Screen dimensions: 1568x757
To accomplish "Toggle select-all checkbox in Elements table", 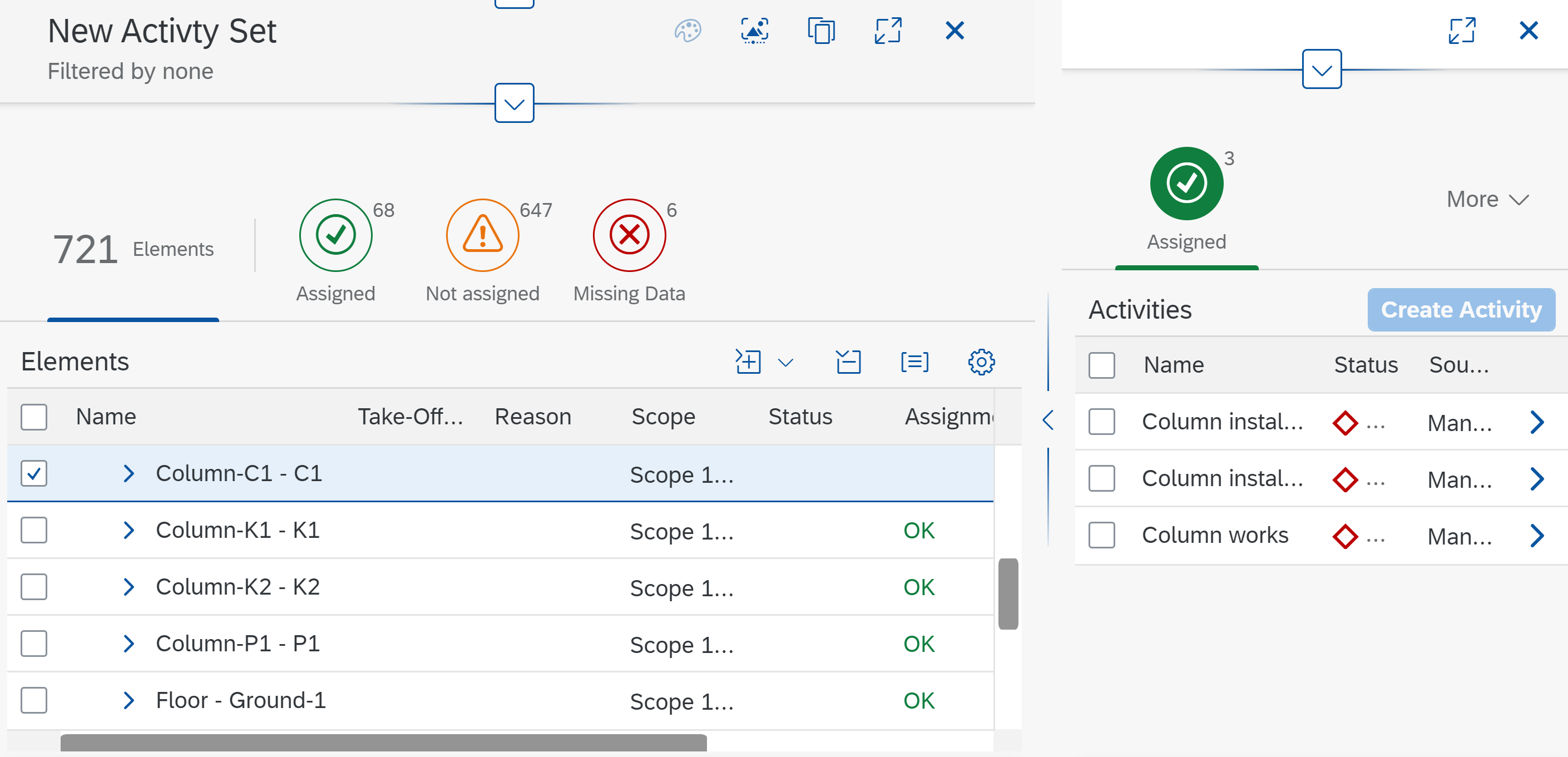I will [x=34, y=418].
